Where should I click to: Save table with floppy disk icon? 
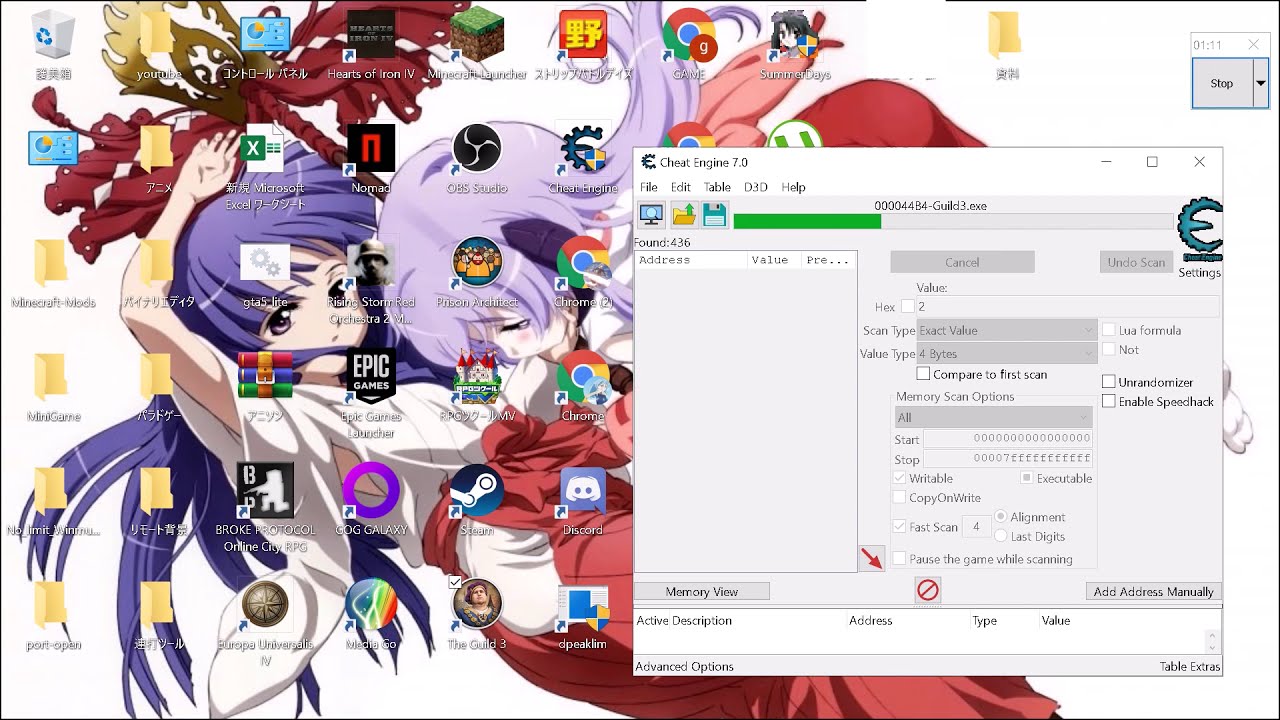[x=714, y=214]
